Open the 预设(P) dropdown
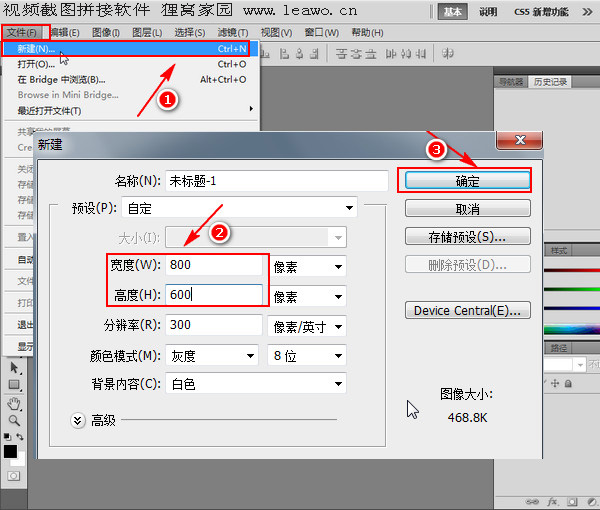This screenshot has height=510, width=600. click(x=239, y=208)
